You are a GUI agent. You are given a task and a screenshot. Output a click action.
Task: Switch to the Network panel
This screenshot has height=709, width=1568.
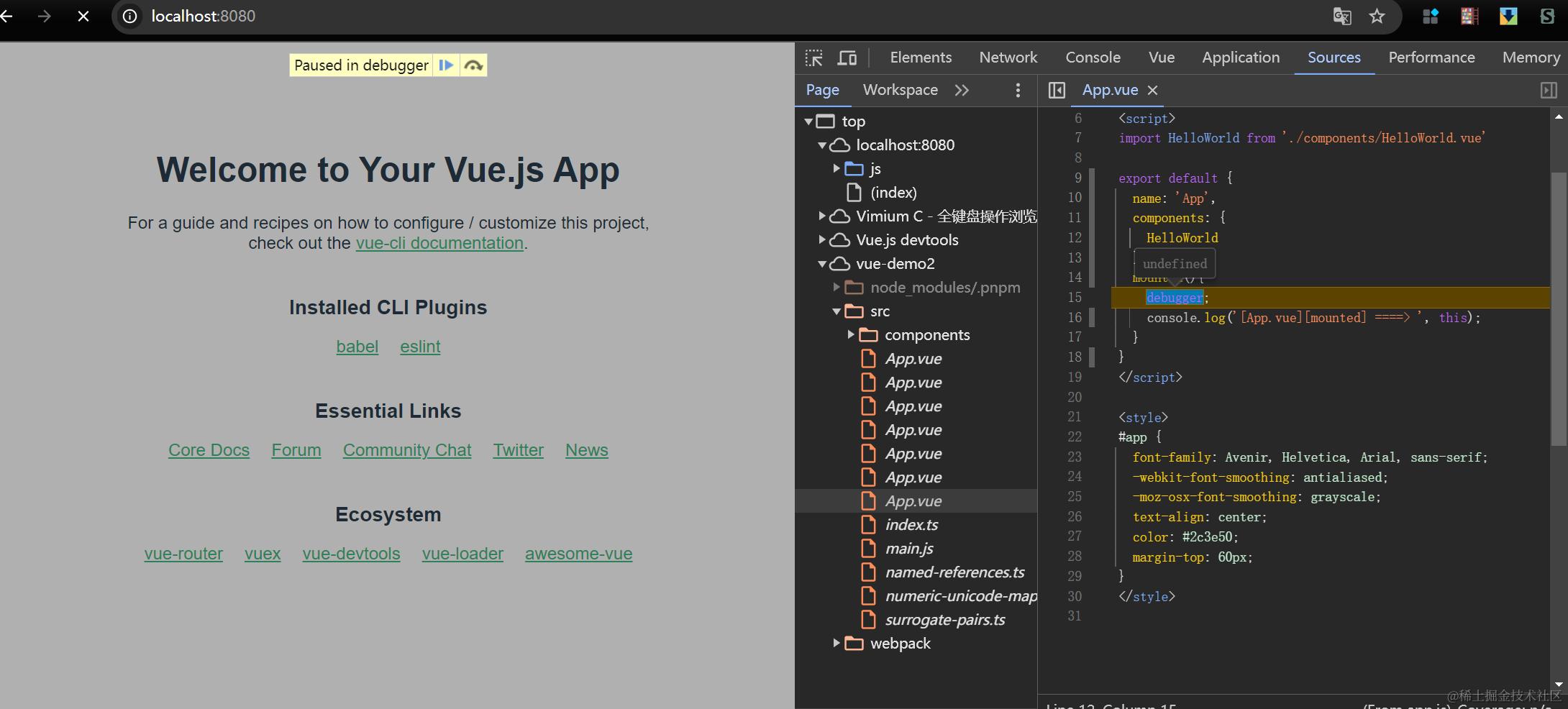pyautogui.click(x=1008, y=58)
